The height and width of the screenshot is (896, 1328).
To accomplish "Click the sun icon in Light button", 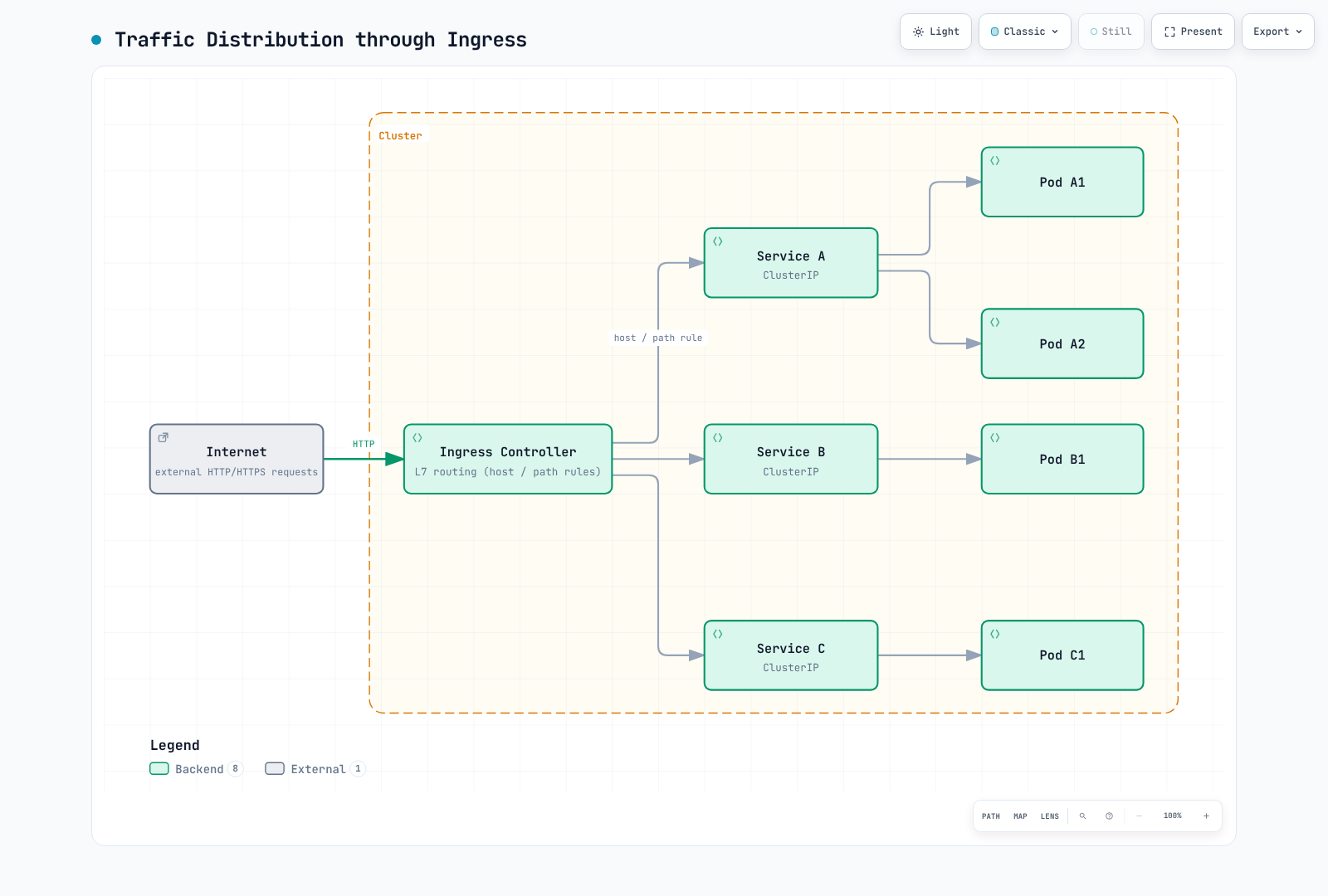I will click(918, 32).
